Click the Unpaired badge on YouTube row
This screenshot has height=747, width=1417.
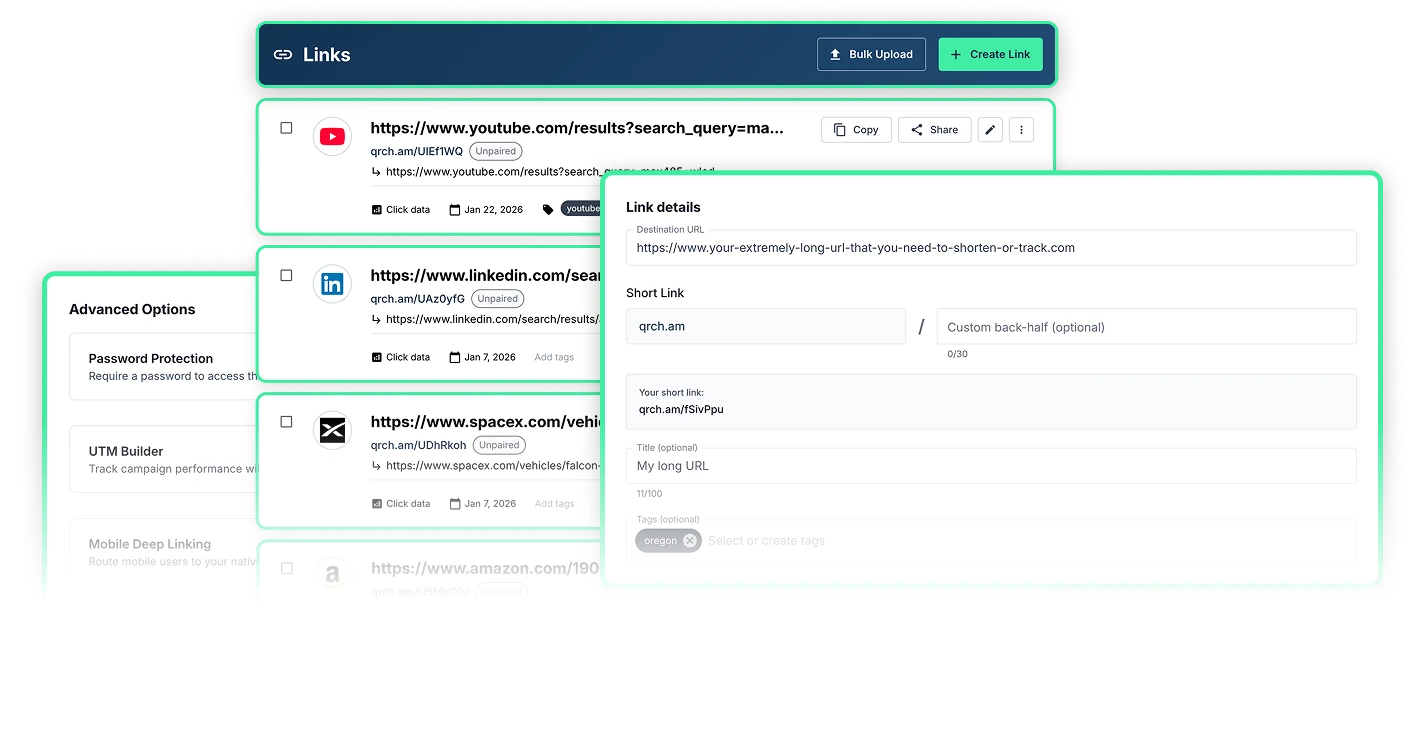[x=496, y=152]
